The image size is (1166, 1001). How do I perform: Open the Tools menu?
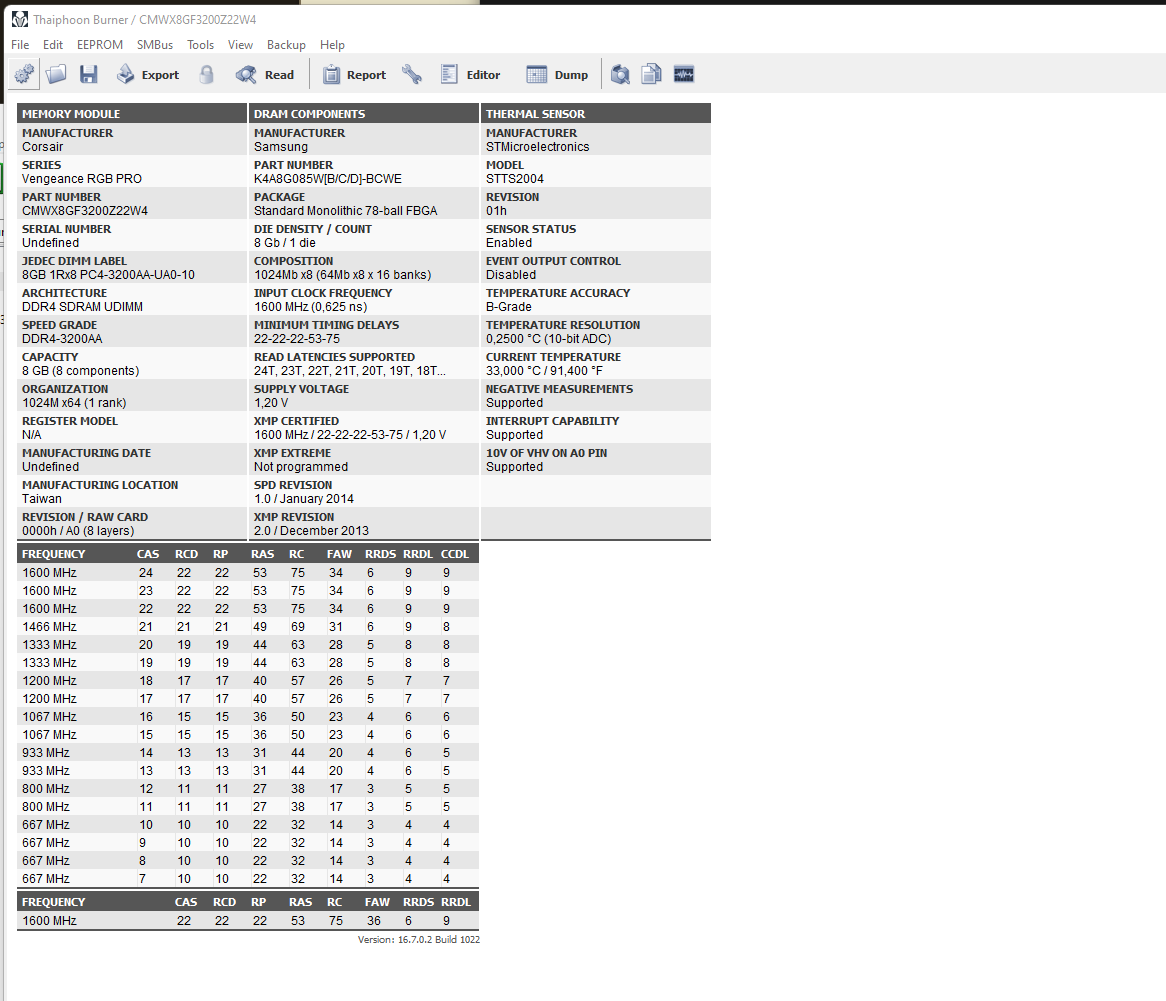pyautogui.click(x=200, y=45)
